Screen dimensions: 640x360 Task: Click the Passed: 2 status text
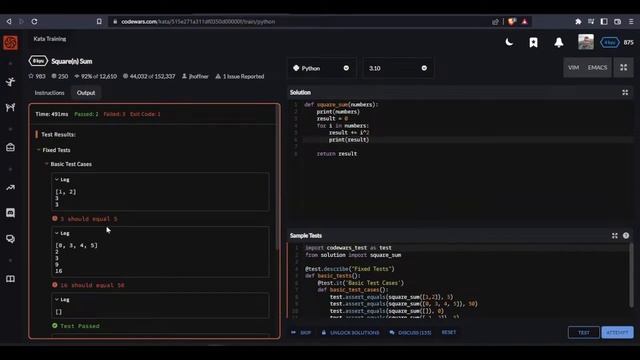86,114
